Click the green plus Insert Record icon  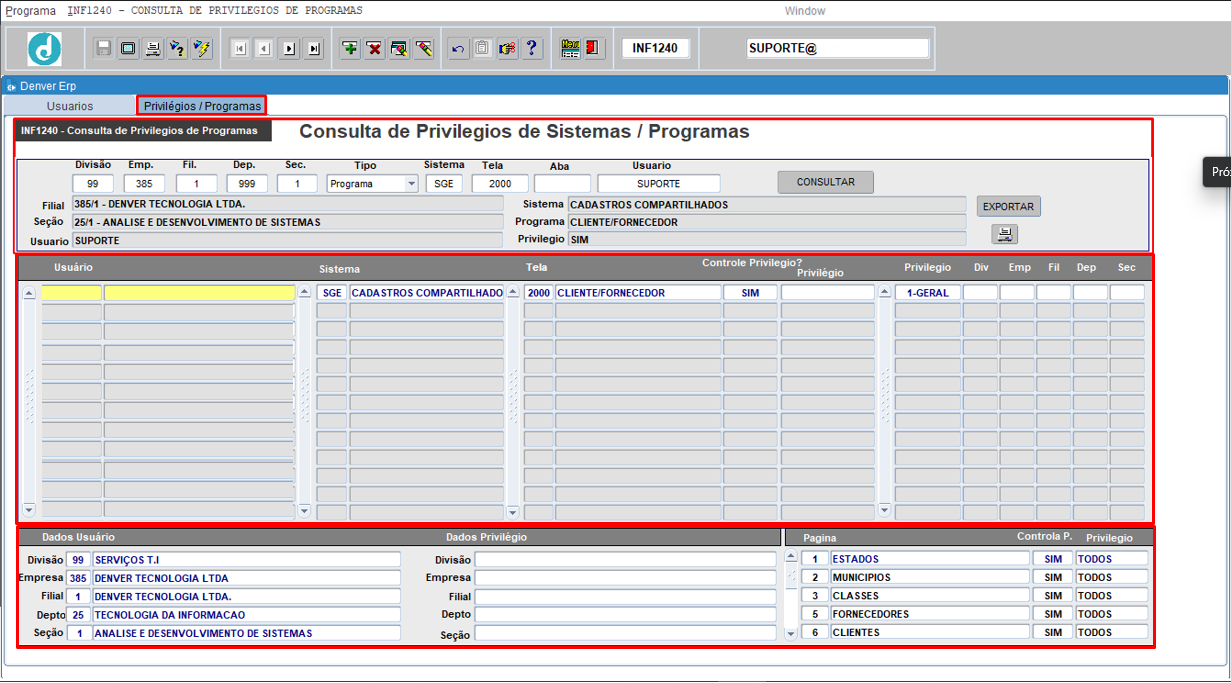click(350, 48)
